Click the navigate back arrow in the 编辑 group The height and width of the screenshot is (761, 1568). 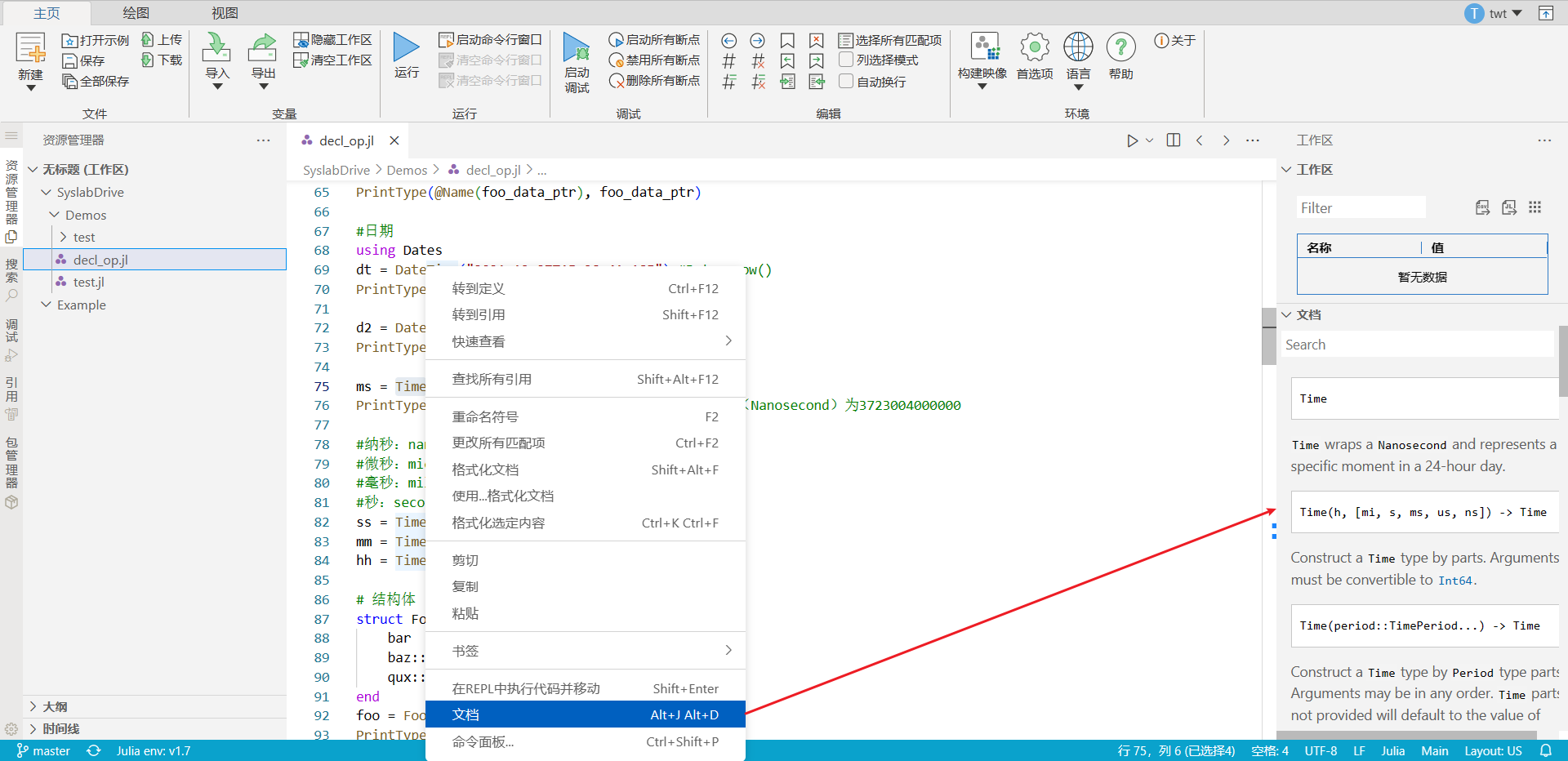point(729,40)
